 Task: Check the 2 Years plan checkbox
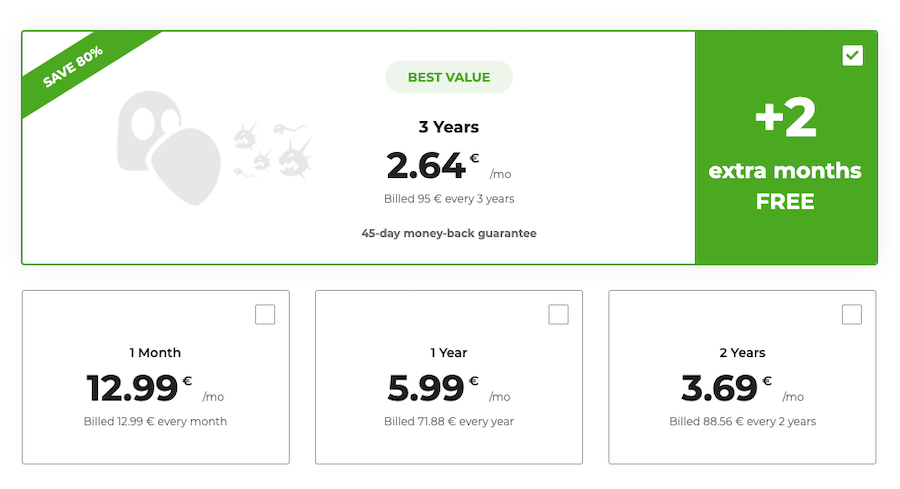[x=852, y=315]
